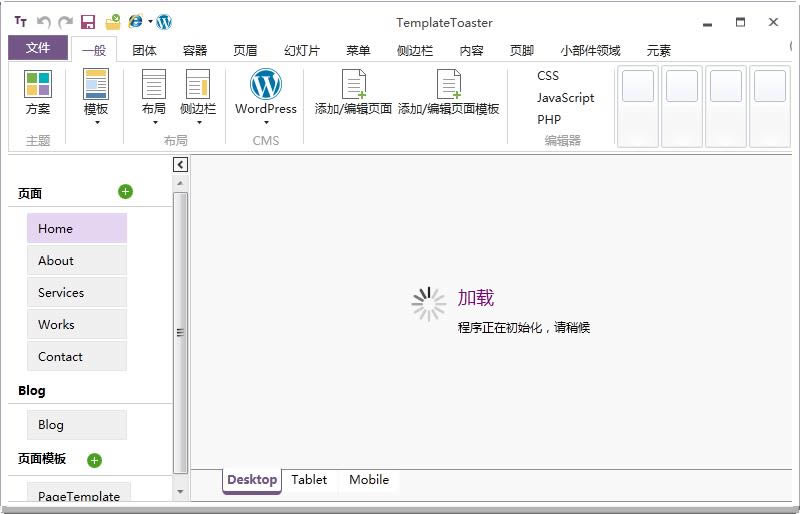
Task: Switch to the 页眉 ribbon tab
Action: point(245,51)
